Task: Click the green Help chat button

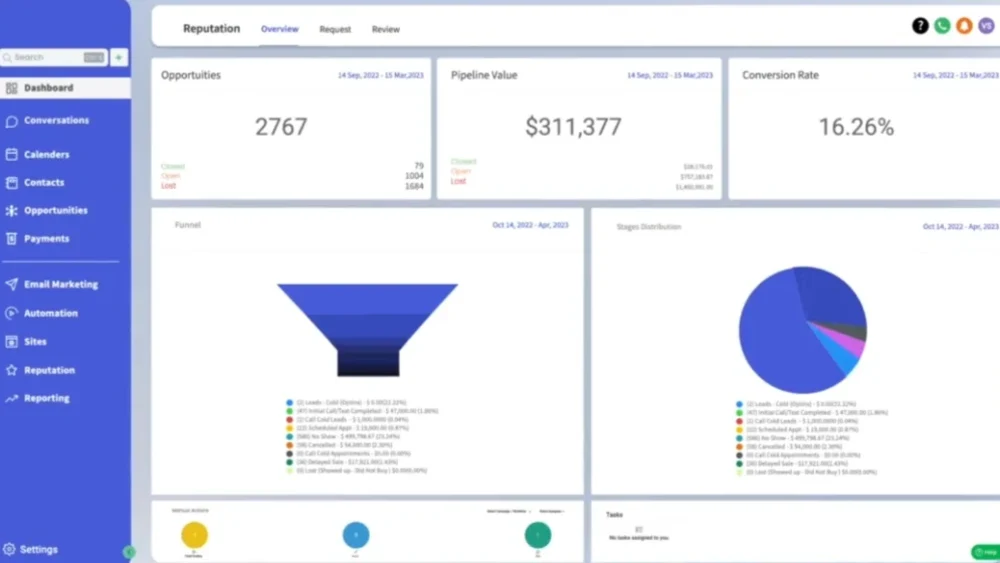Action: point(985,552)
